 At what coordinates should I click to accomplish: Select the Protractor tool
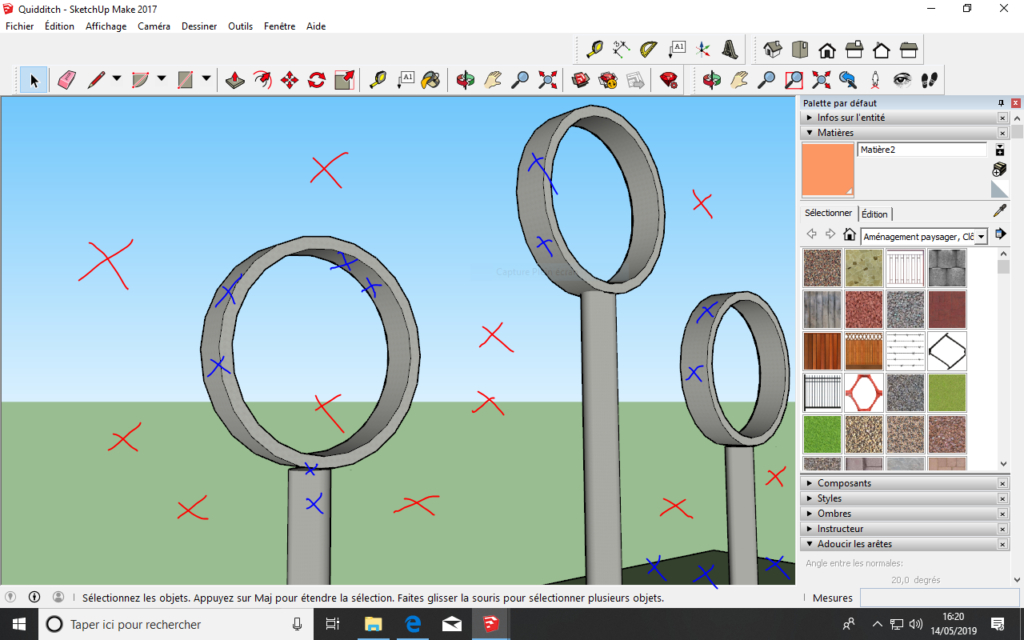click(x=649, y=48)
